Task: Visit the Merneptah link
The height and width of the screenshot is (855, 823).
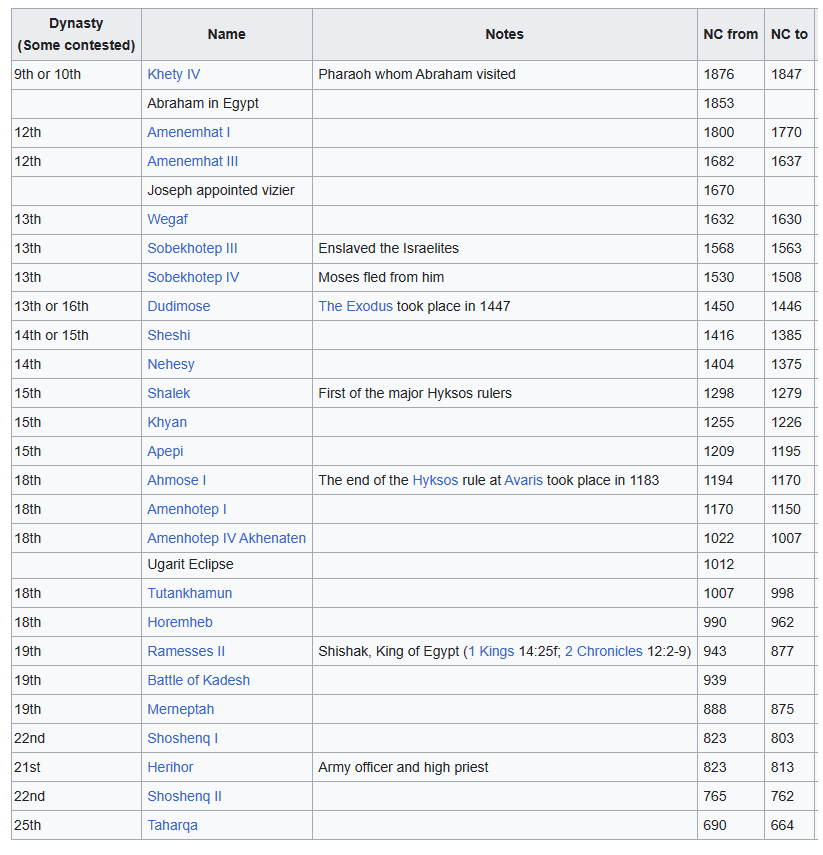Action: pos(181,709)
